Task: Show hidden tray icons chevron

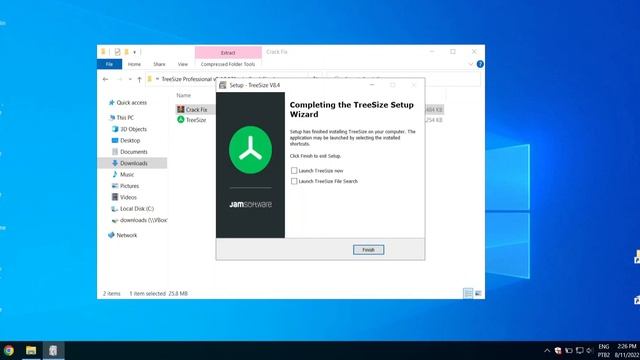Action: pos(547,351)
